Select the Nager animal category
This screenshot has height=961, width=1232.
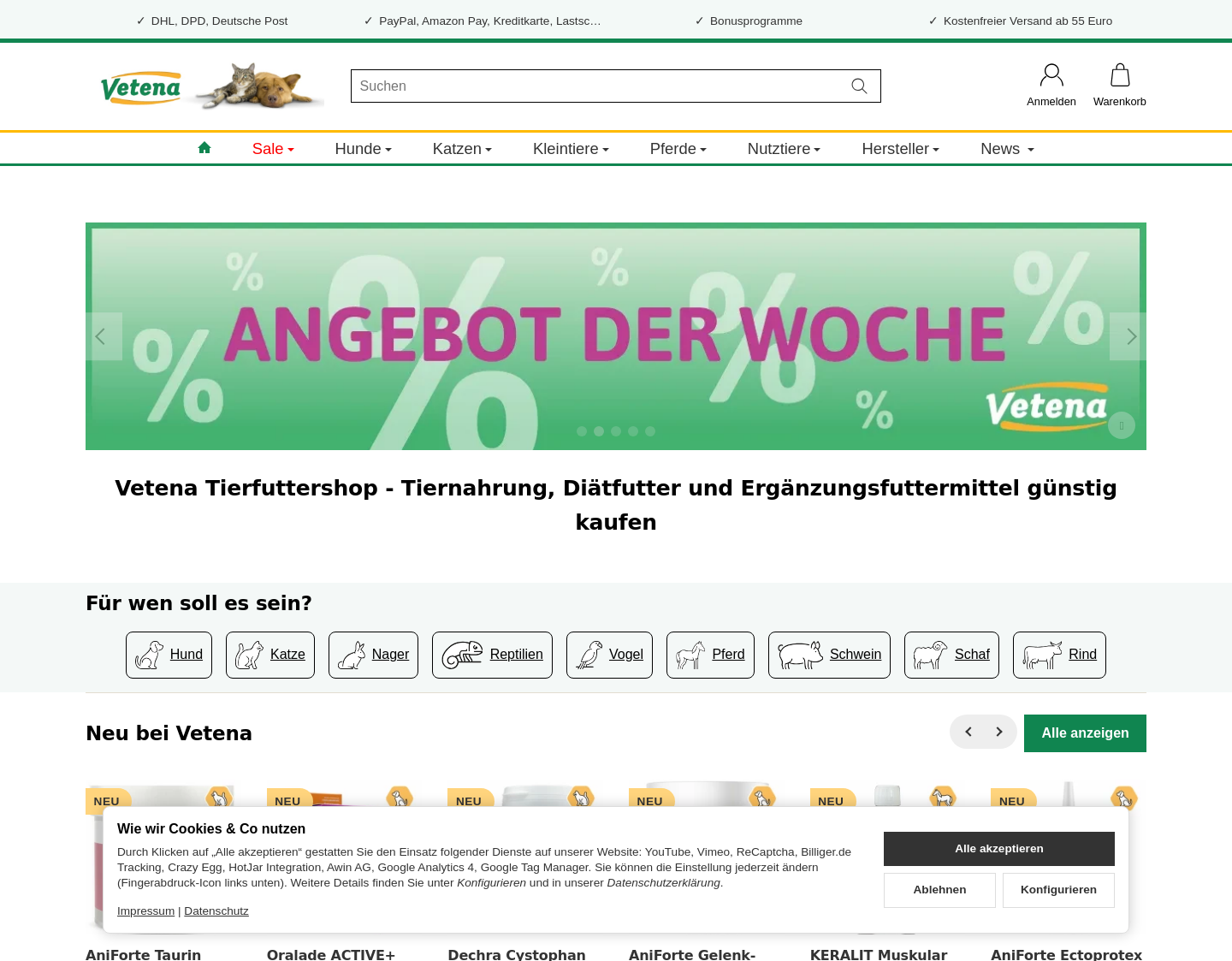[373, 655]
